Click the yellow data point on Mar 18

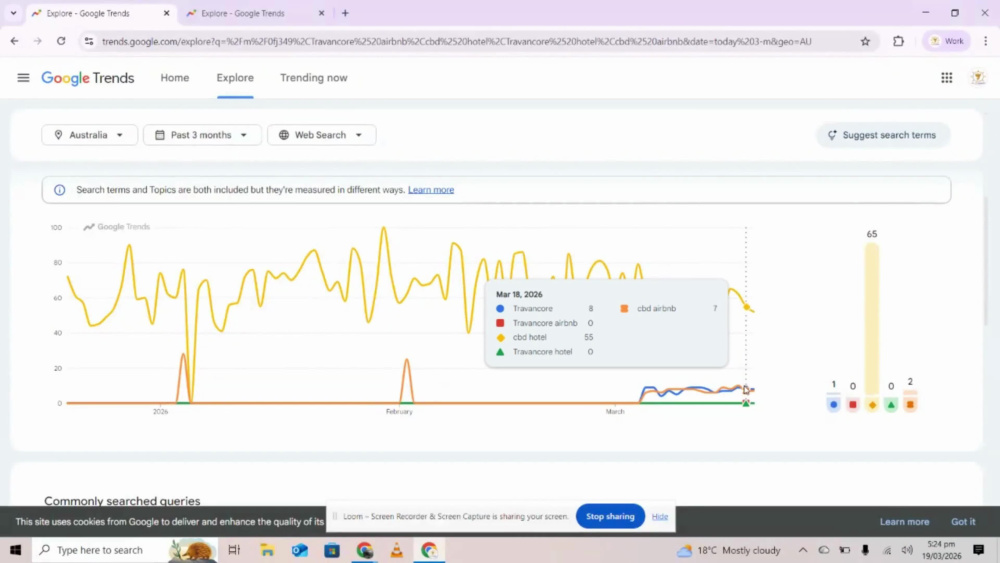click(746, 307)
